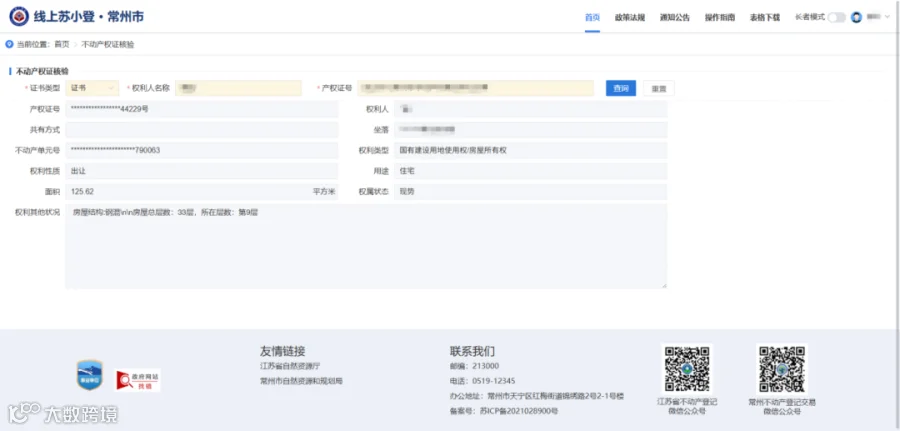Click the location pin icon in the breadcrumb

[x=9, y=44]
